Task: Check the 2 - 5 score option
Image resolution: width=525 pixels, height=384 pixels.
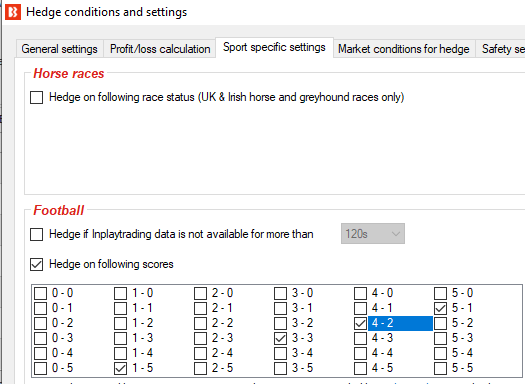Action: (200, 368)
